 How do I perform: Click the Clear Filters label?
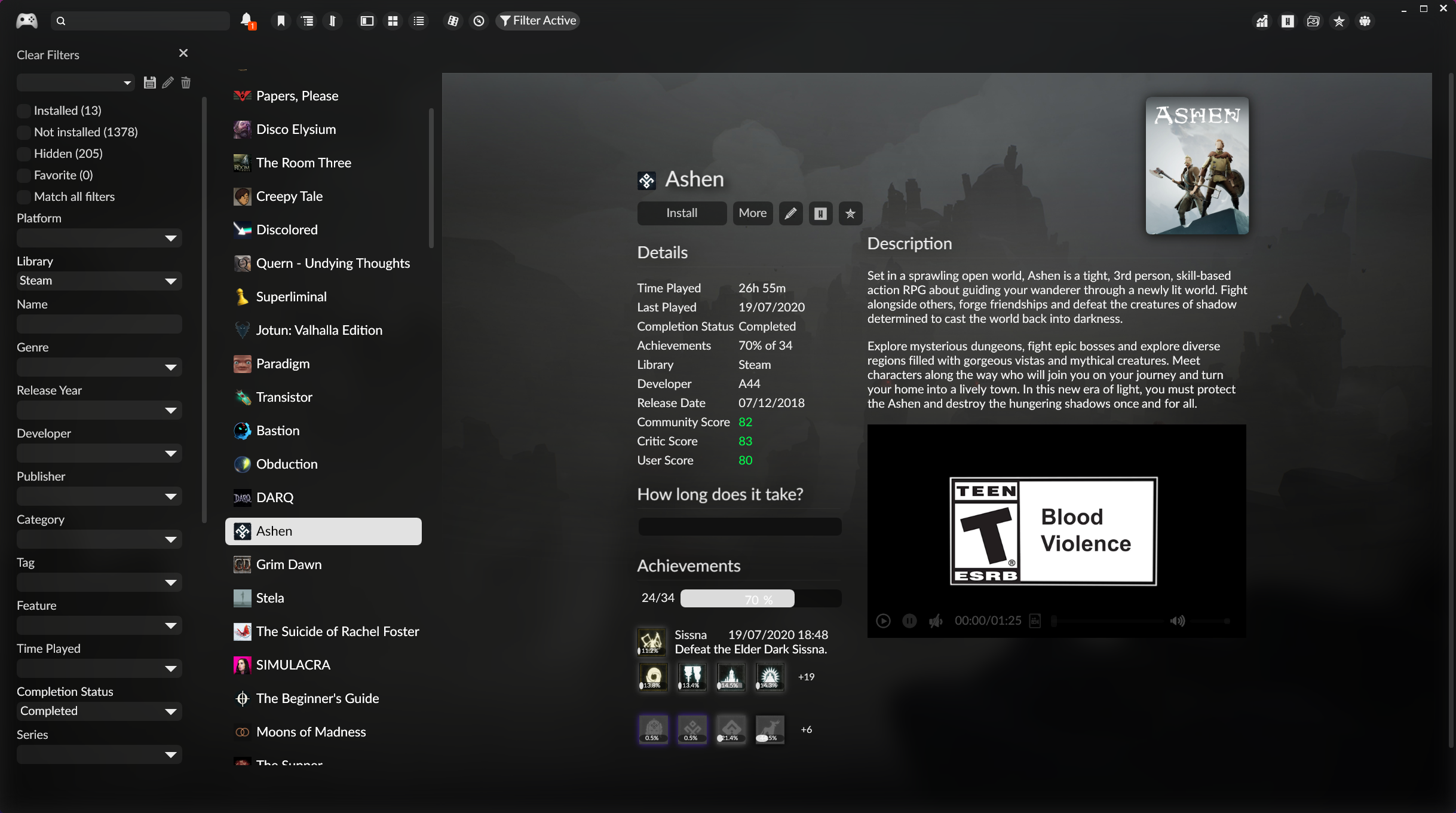[48, 55]
